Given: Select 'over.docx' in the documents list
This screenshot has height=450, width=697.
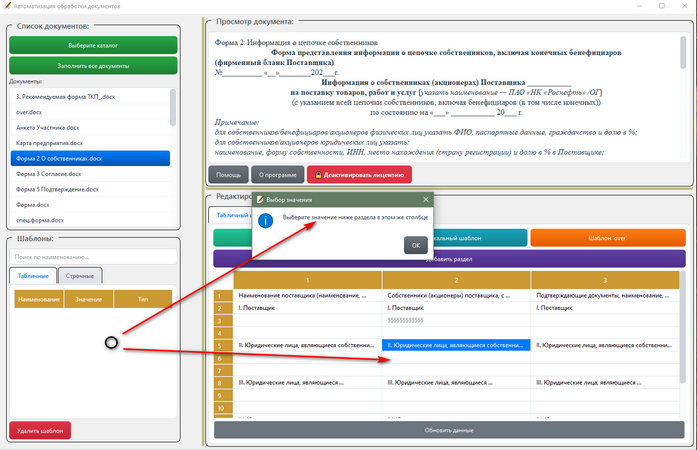Looking at the screenshot, I should (90, 112).
